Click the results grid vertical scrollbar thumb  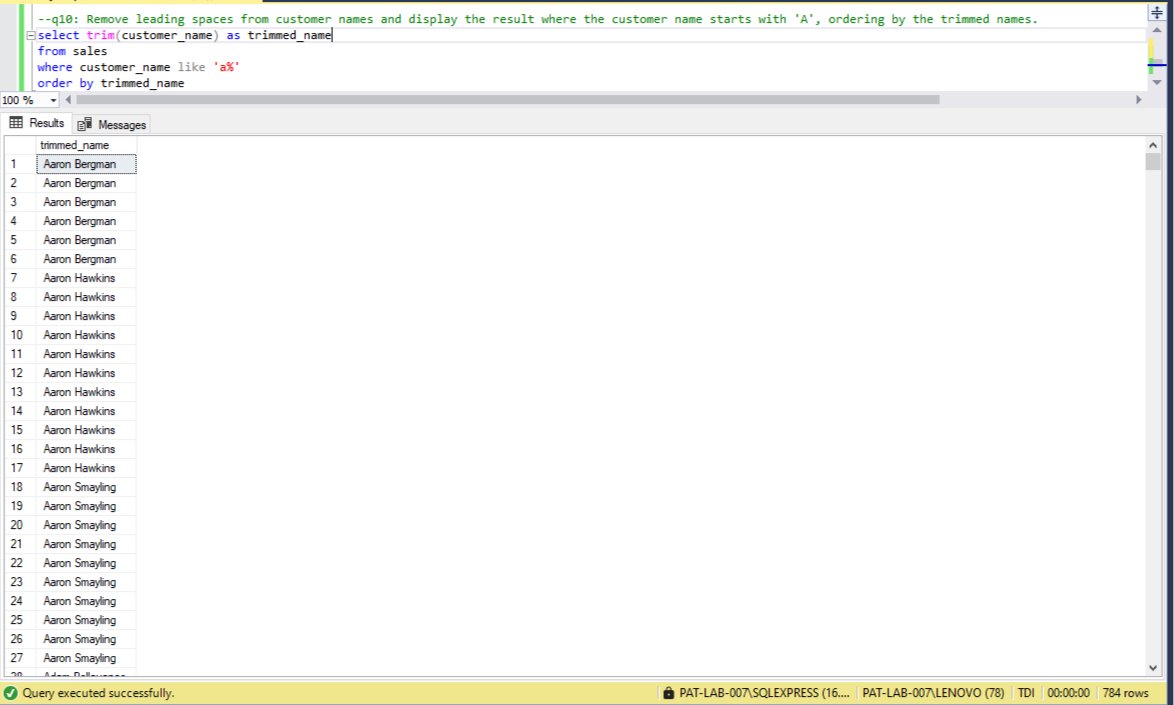1153,162
